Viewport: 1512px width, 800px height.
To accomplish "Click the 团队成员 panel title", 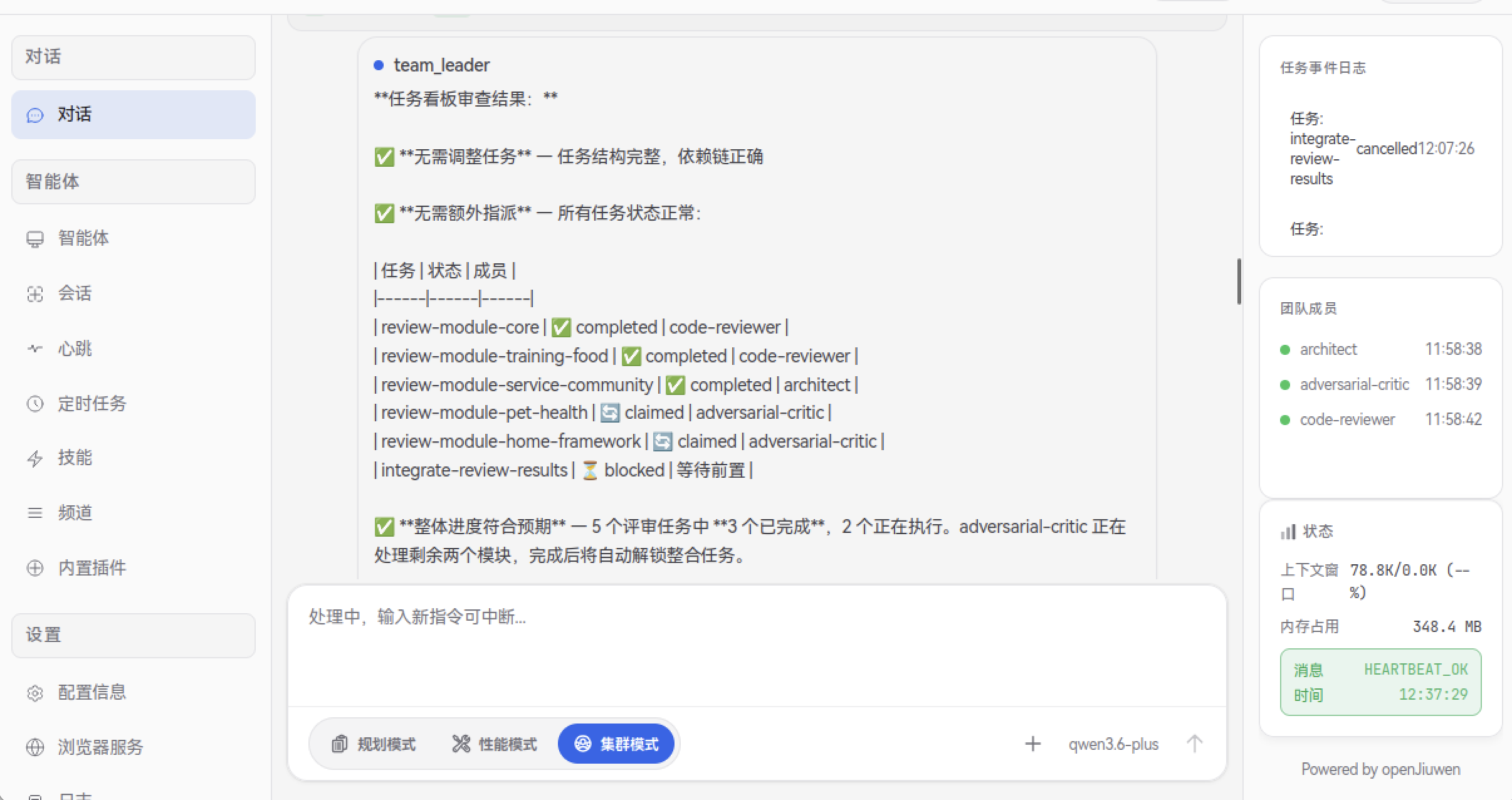I will pos(1308,308).
